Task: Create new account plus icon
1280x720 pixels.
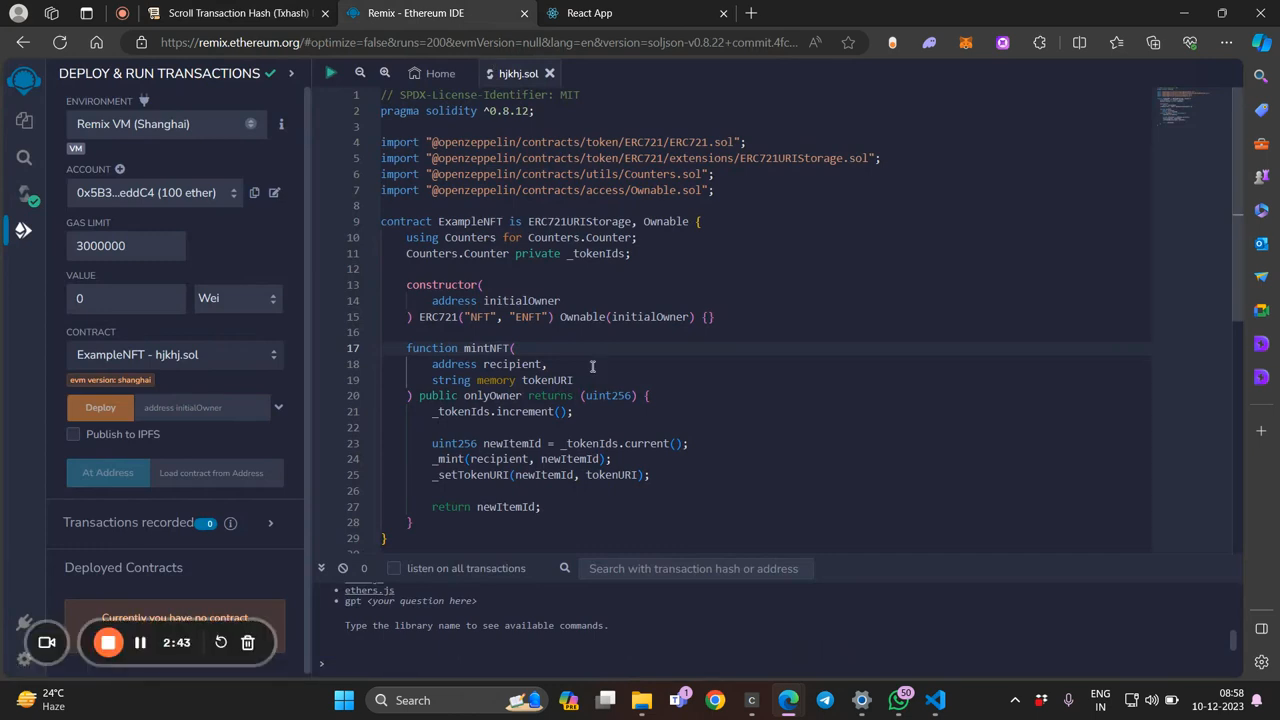Action: (120, 169)
